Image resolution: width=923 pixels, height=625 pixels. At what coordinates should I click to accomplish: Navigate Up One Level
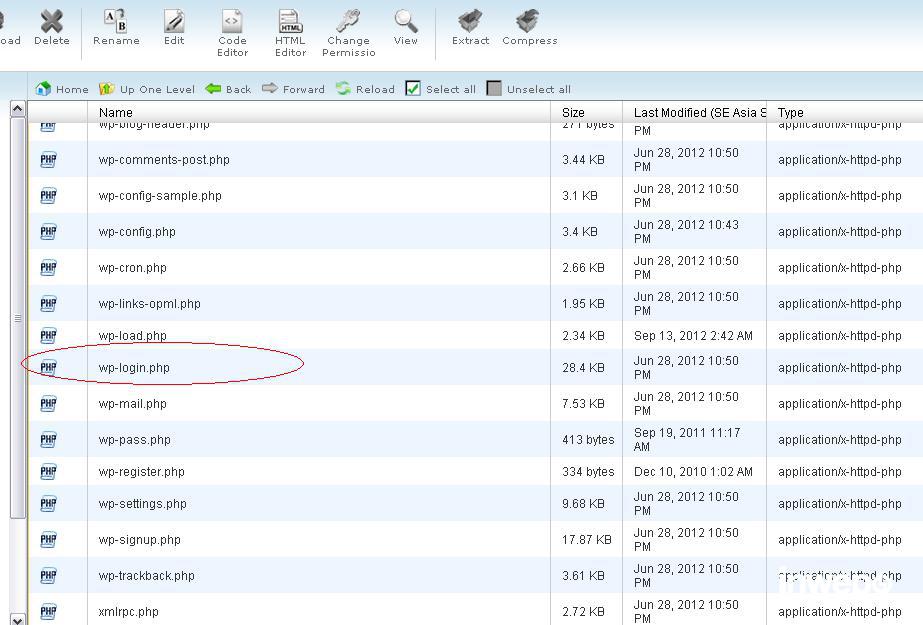146,89
